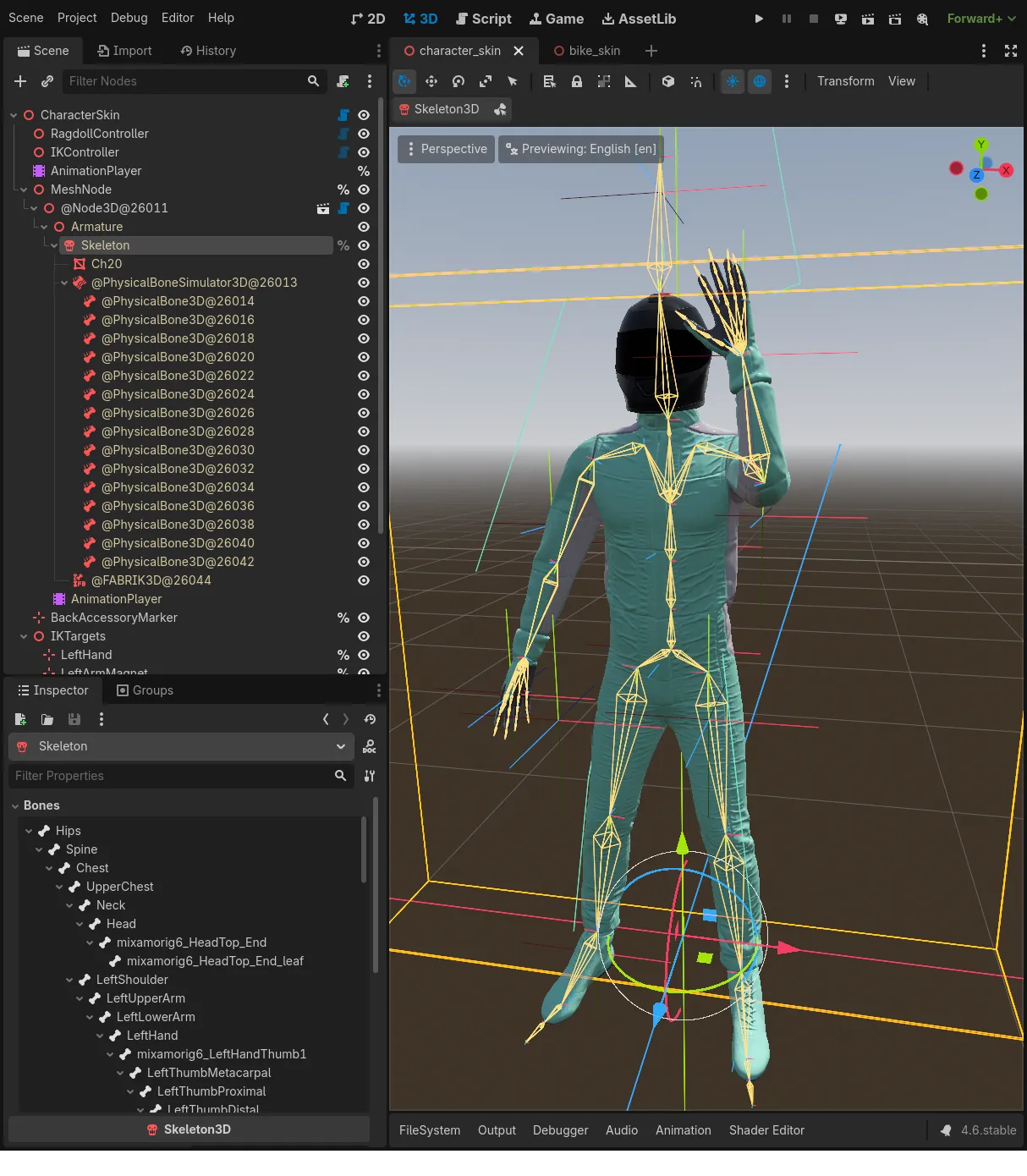Image resolution: width=1027 pixels, height=1176 pixels.
Task: Open Movie Maker mode icon
Action: tap(922, 19)
